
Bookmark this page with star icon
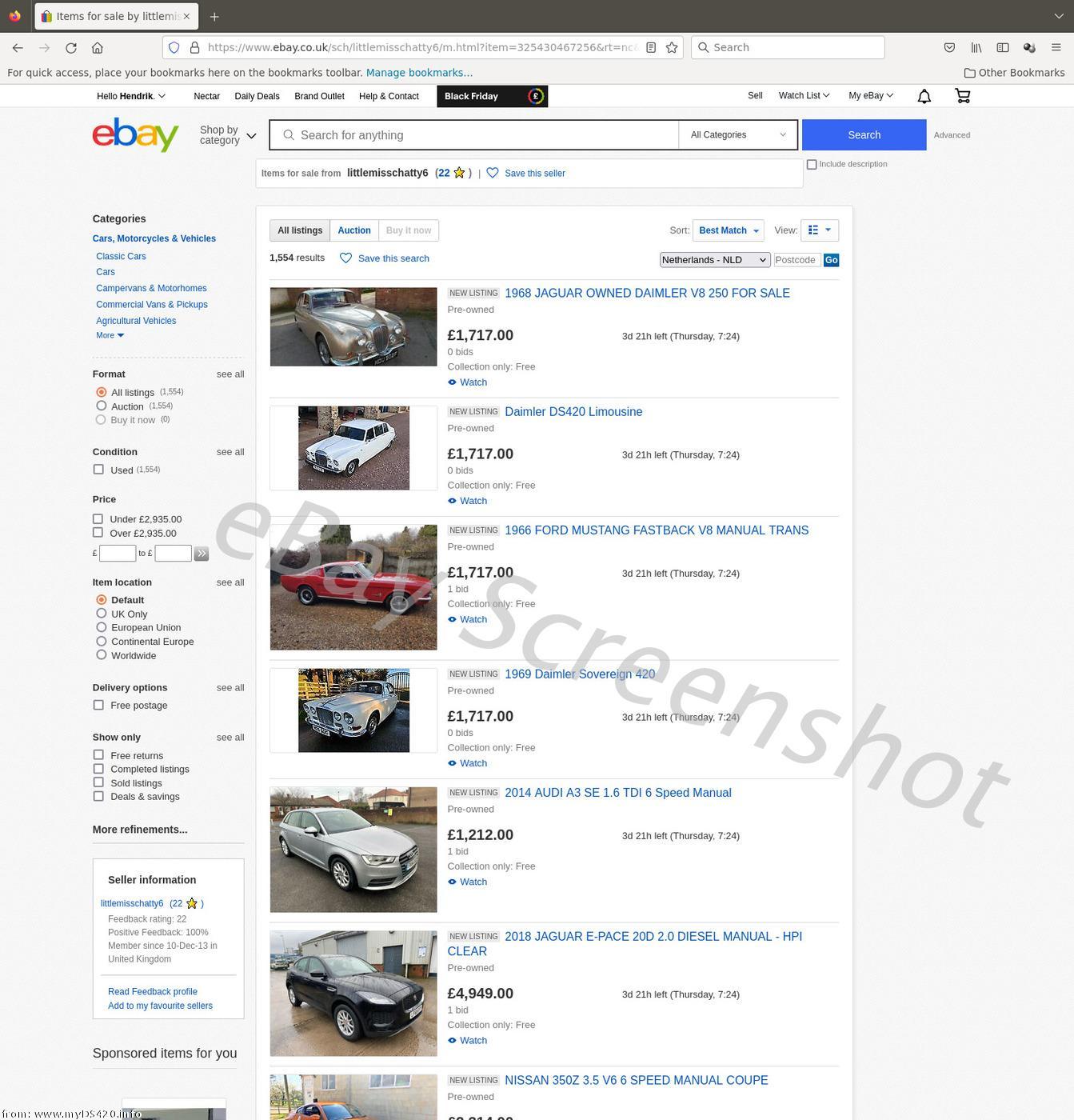(x=672, y=48)
